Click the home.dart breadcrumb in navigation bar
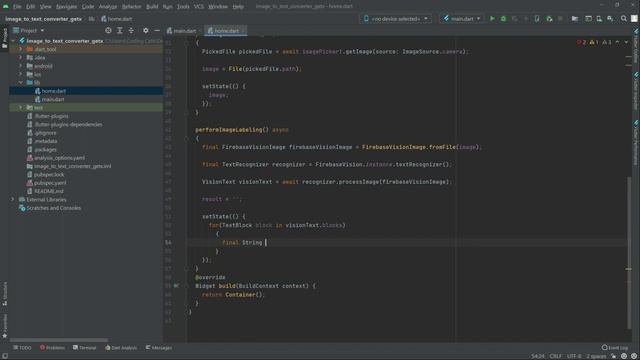The image size is (640, 360). pyautogui.click(x=116, y=19)
